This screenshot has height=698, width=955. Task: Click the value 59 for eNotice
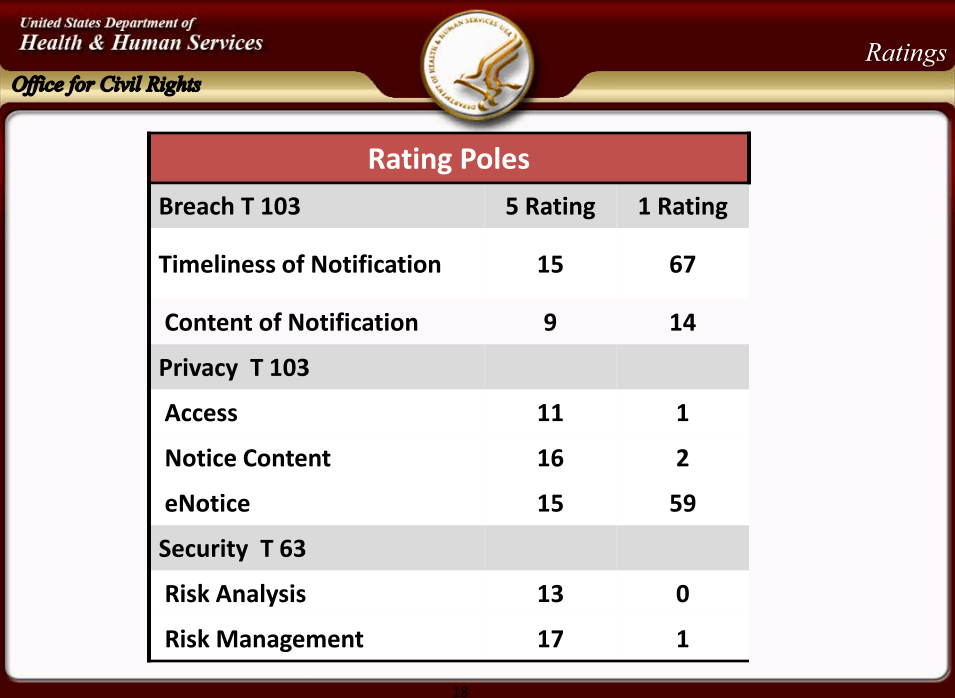click(683, 504)
